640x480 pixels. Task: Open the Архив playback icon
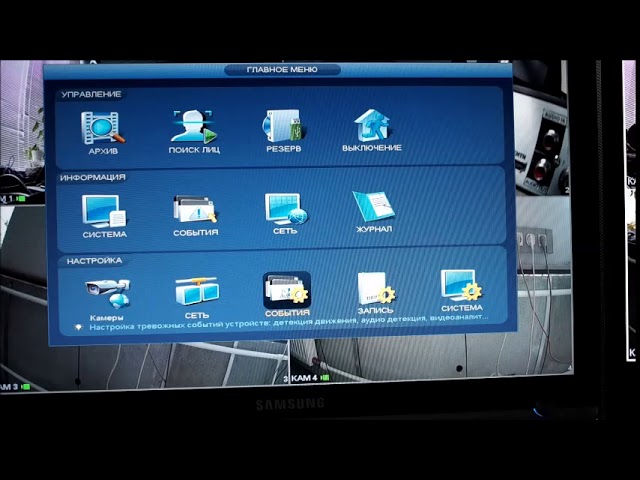(102, 128)
